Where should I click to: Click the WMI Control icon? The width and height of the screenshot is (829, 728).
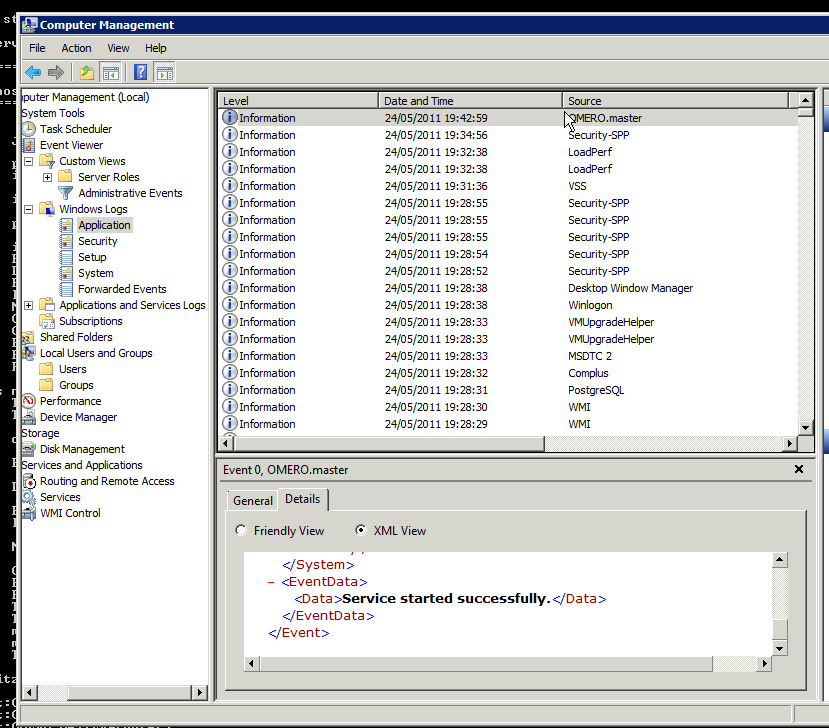click(x=29, y=513)
